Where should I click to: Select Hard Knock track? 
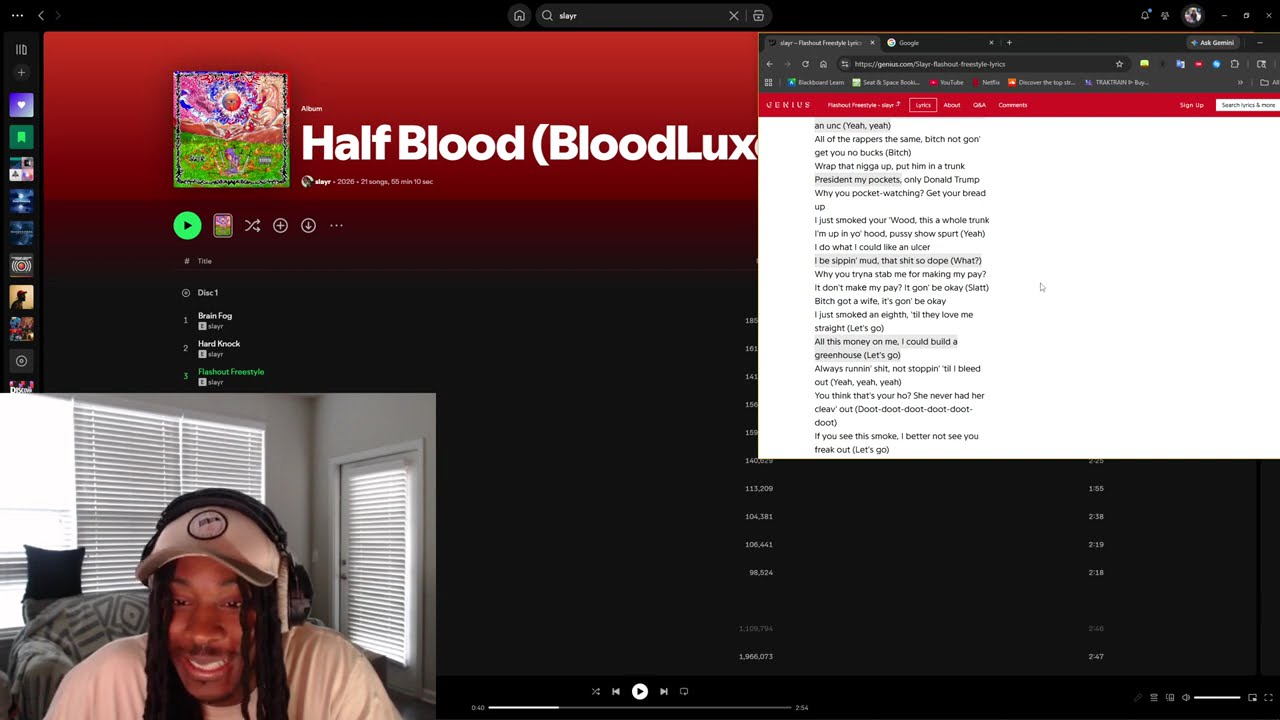(x=219, y=344)
